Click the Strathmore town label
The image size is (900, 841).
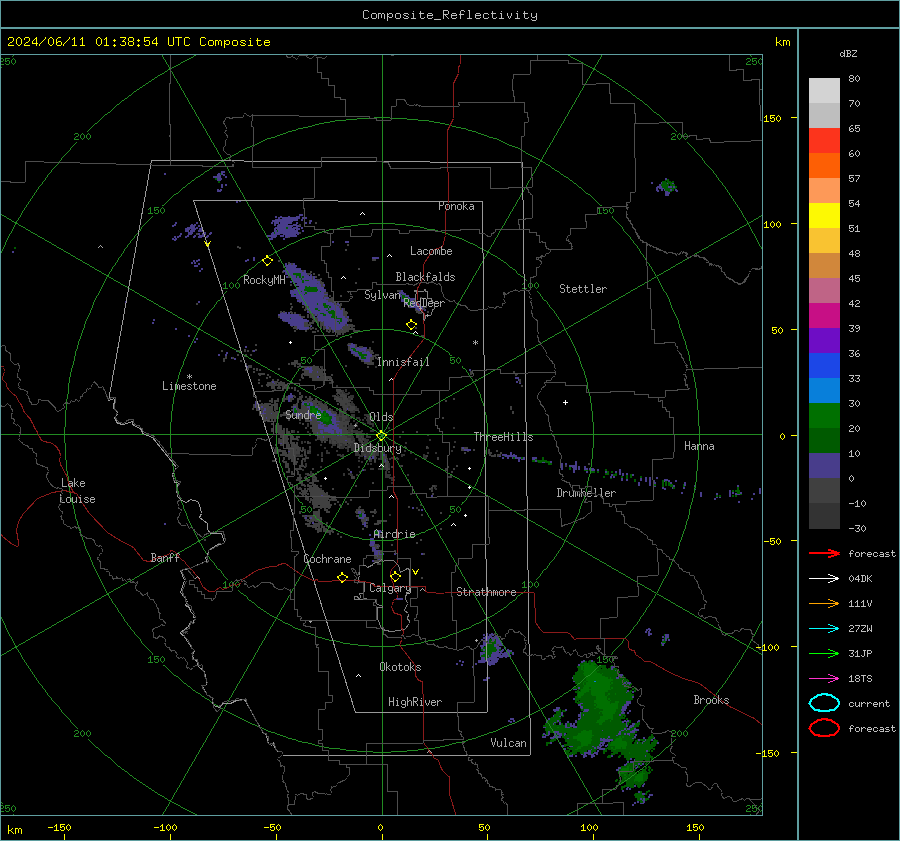(x=486, y=592)
